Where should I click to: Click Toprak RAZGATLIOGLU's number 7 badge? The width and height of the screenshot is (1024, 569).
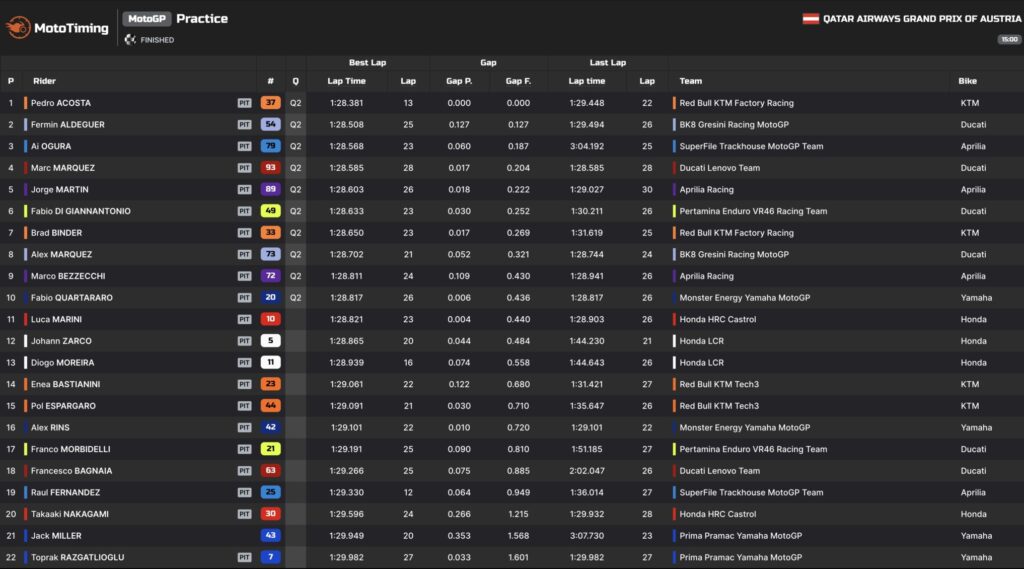click(270, 557)
